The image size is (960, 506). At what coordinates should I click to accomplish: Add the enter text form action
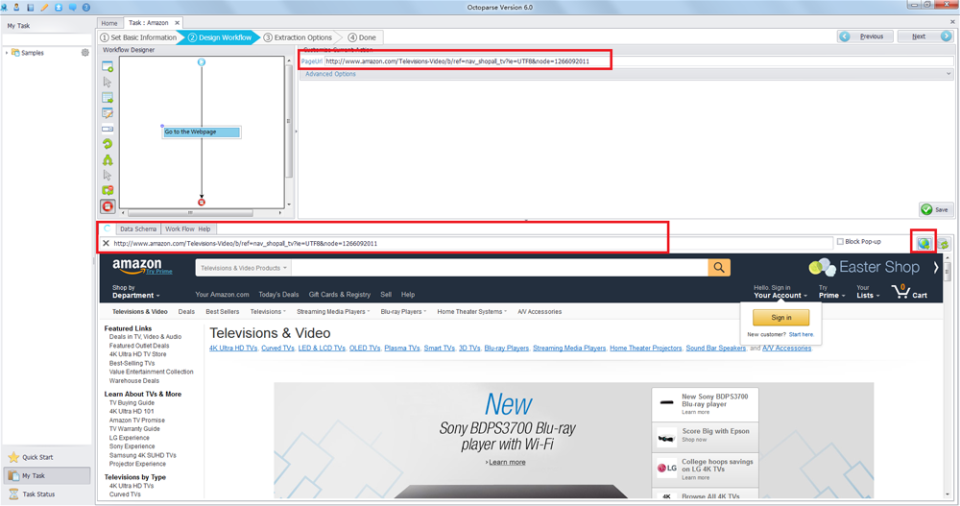tap(108, 113)
